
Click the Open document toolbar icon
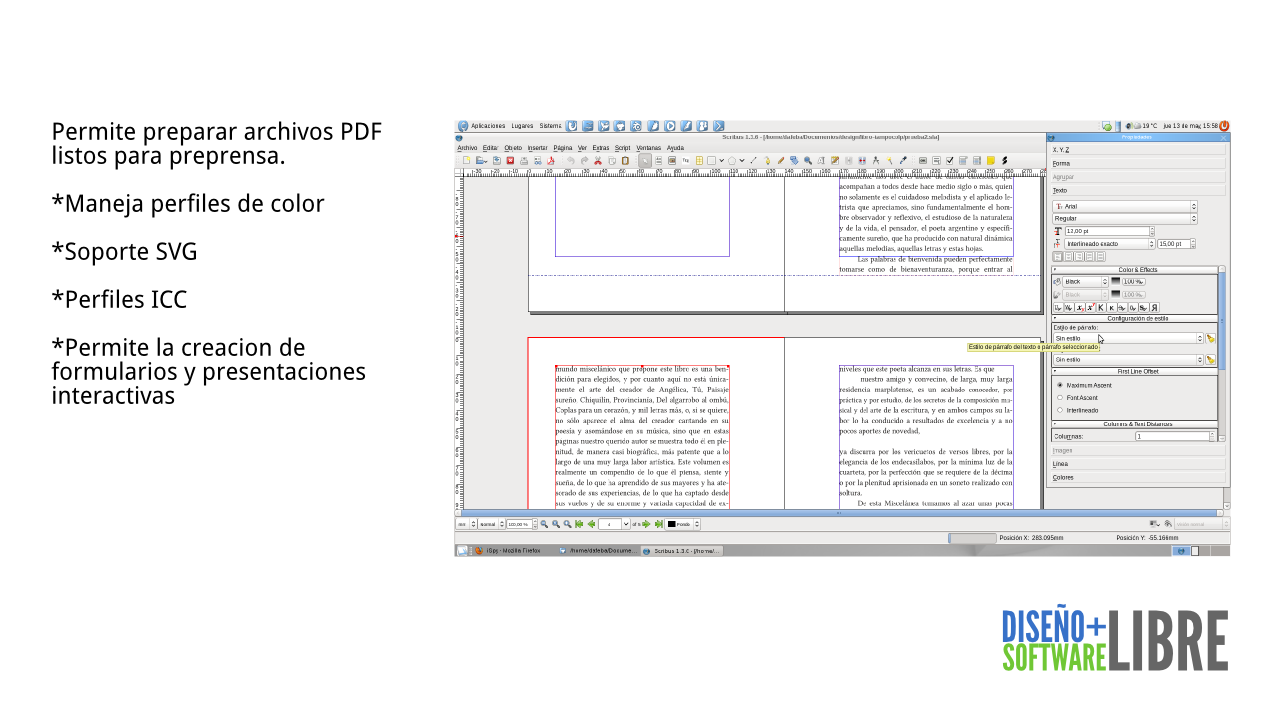(x=480, y=160)
